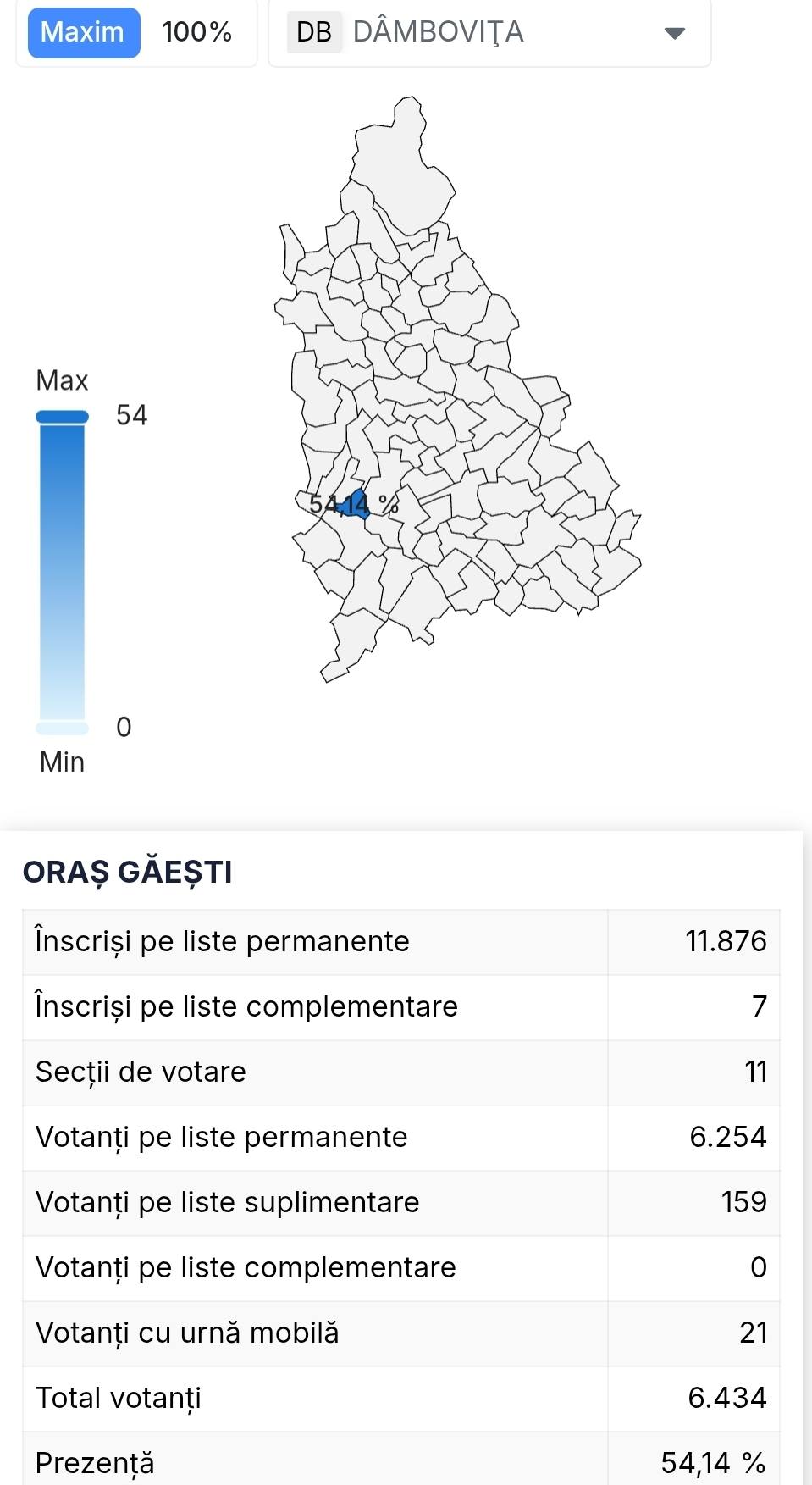
Task: Click the 54 value on the legend scale
Action: (131, 415)
